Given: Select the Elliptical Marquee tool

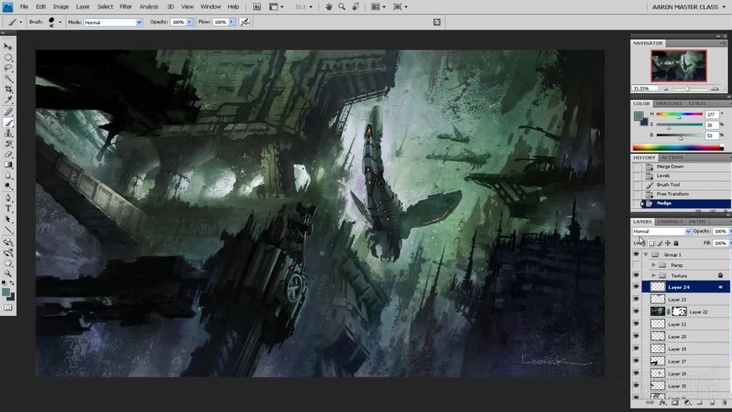Looking at the screenshot, I should [x=8, y=57].
